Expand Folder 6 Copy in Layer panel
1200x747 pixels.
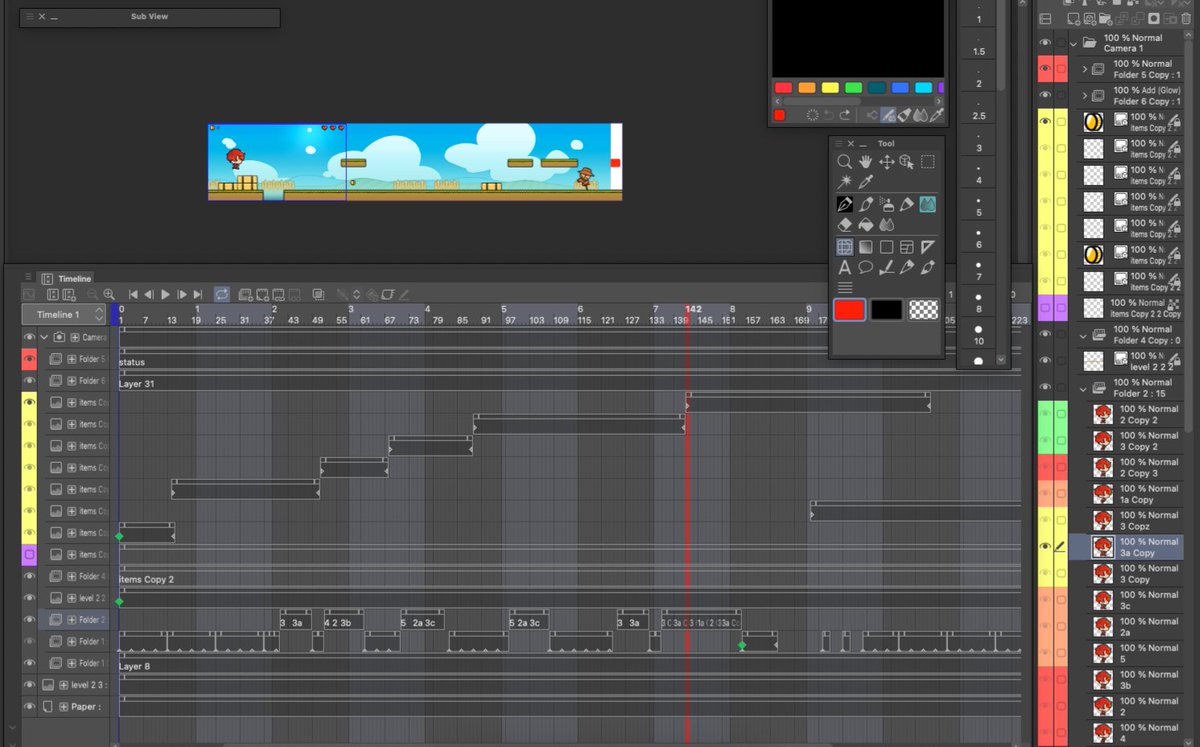[1085, 96]
